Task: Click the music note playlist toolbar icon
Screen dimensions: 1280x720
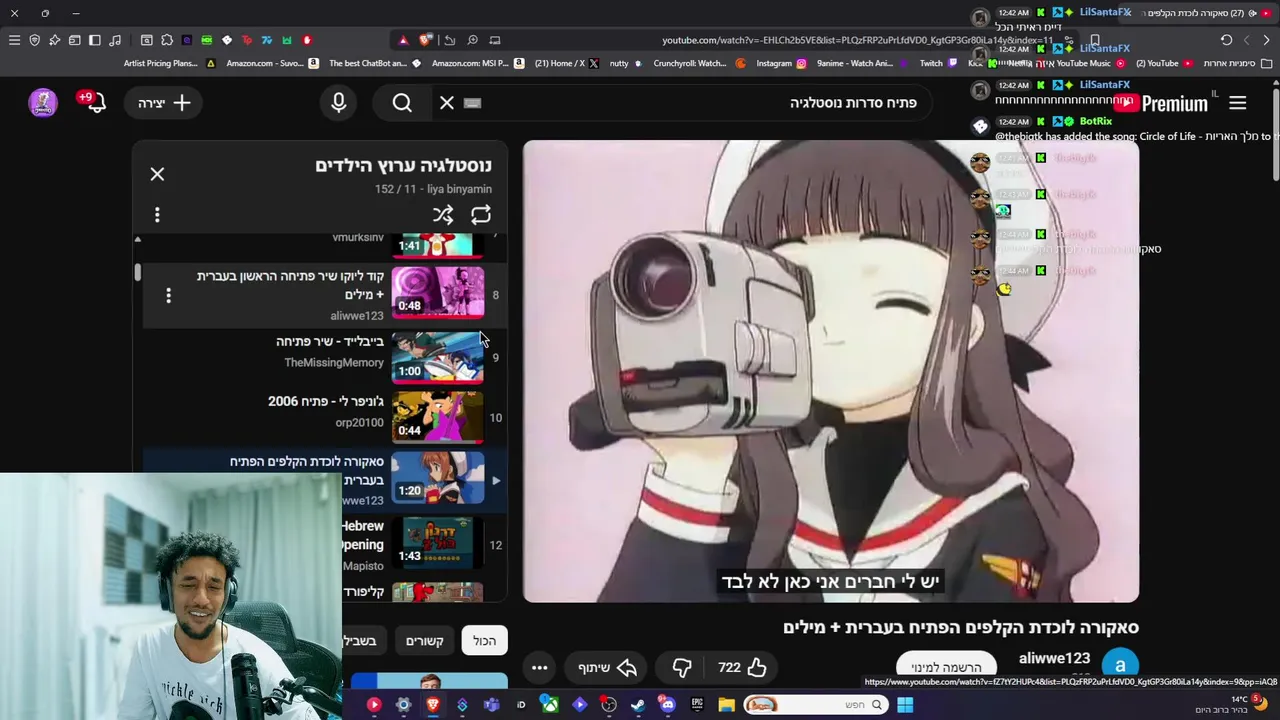Action: pos(115,40)
